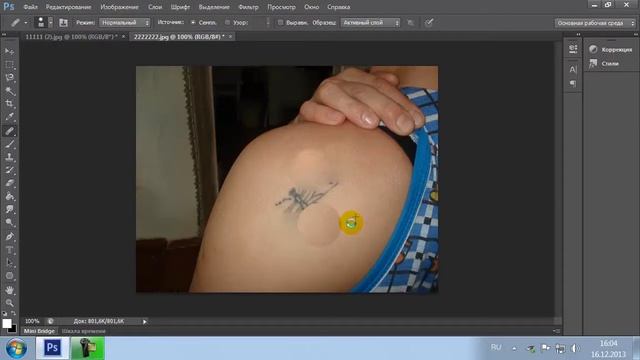Open the Коррекция panel button

coord(611,49)
